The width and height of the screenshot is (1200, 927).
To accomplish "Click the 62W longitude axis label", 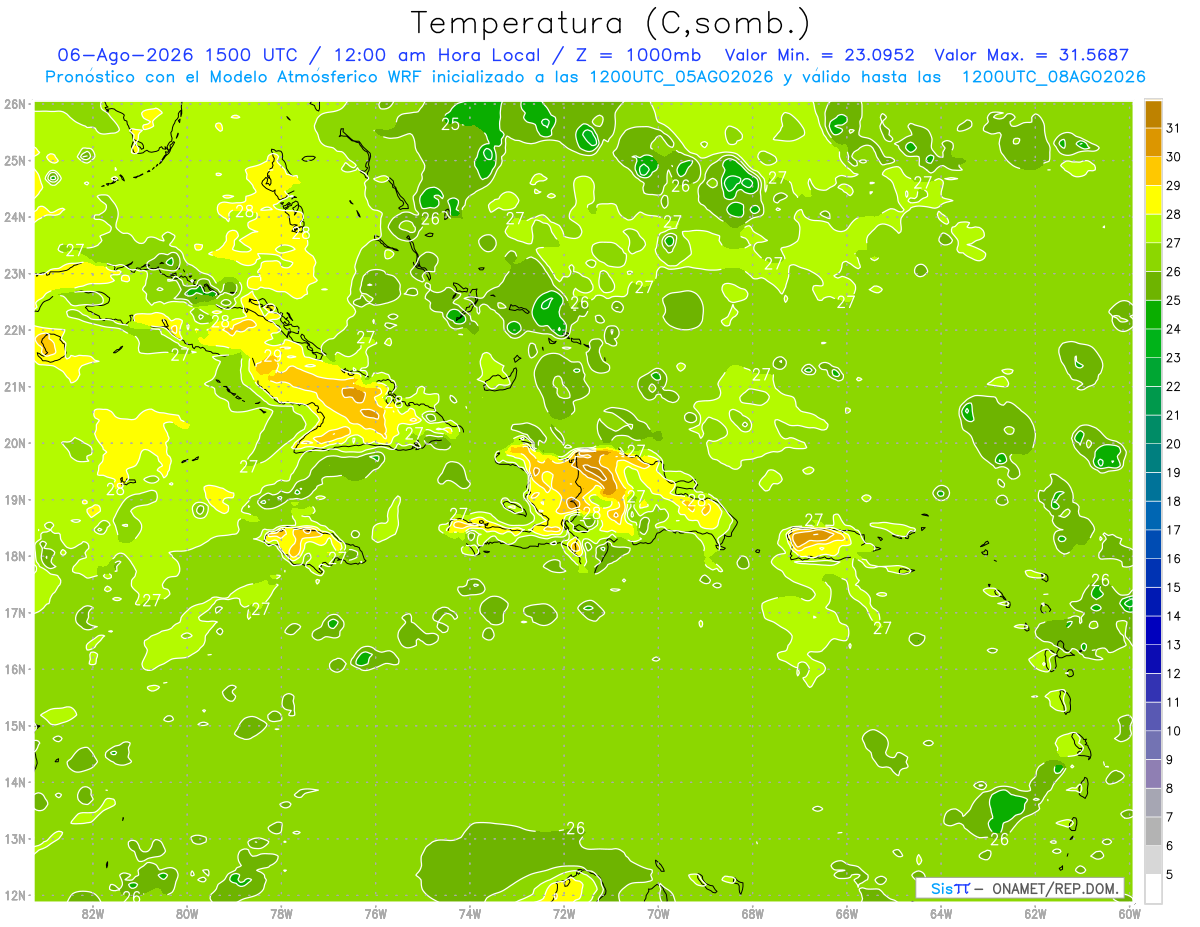I will (1036, 913).
